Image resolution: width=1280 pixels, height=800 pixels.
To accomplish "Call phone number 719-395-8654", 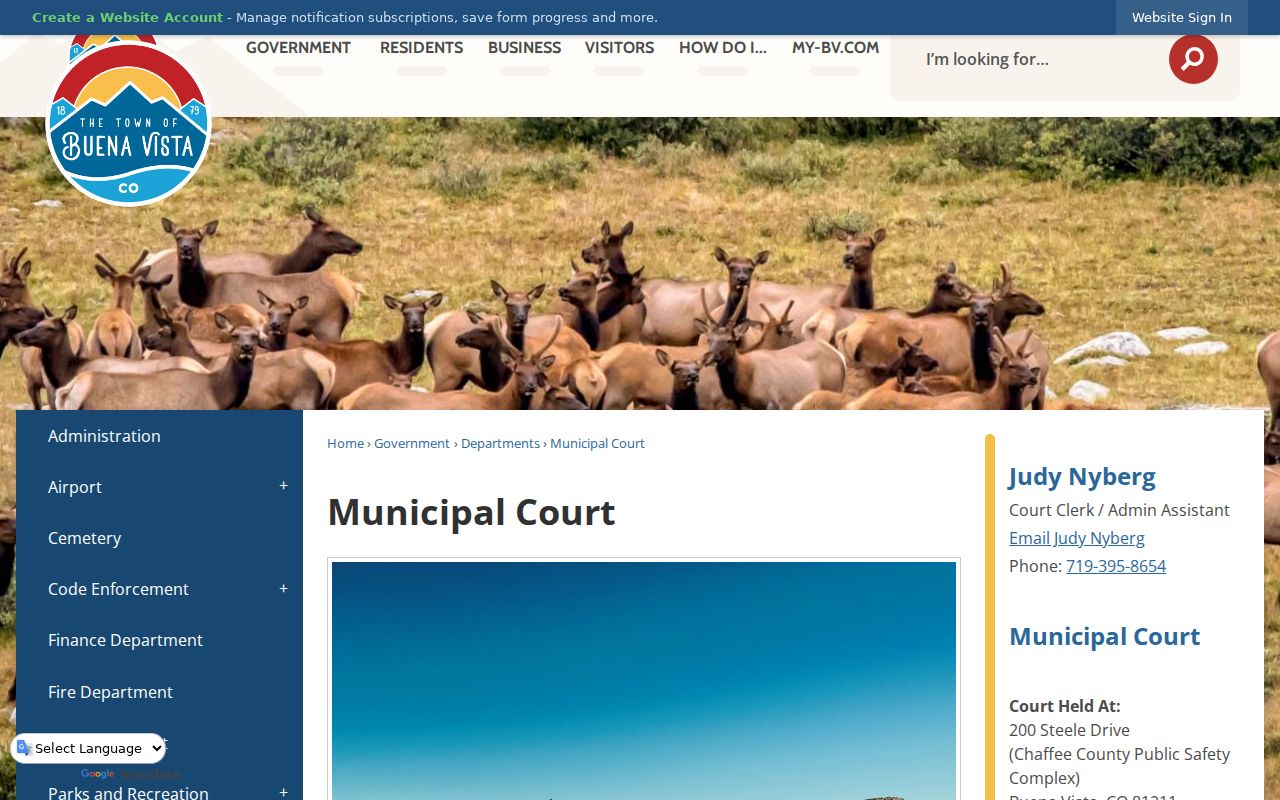I will coord(1116,566).
